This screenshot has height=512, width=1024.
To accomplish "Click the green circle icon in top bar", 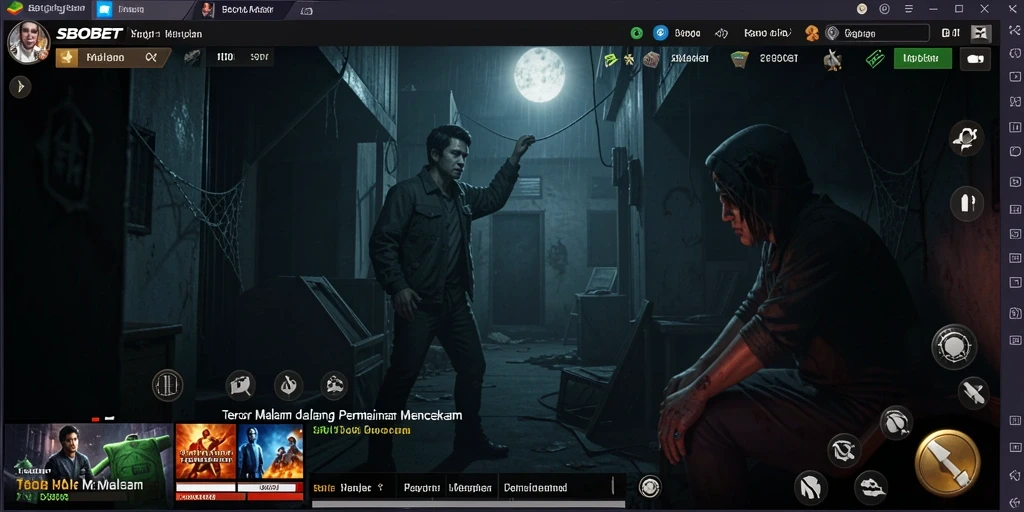I will click(x=637, y=33).
